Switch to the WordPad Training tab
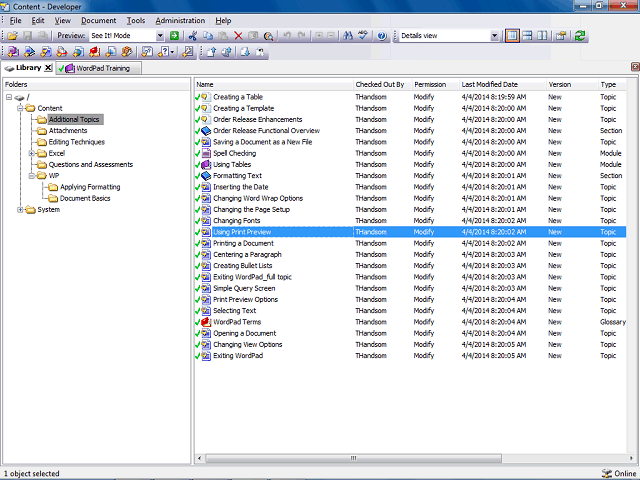This screenshot has height=480, width=640. [98, 68]
